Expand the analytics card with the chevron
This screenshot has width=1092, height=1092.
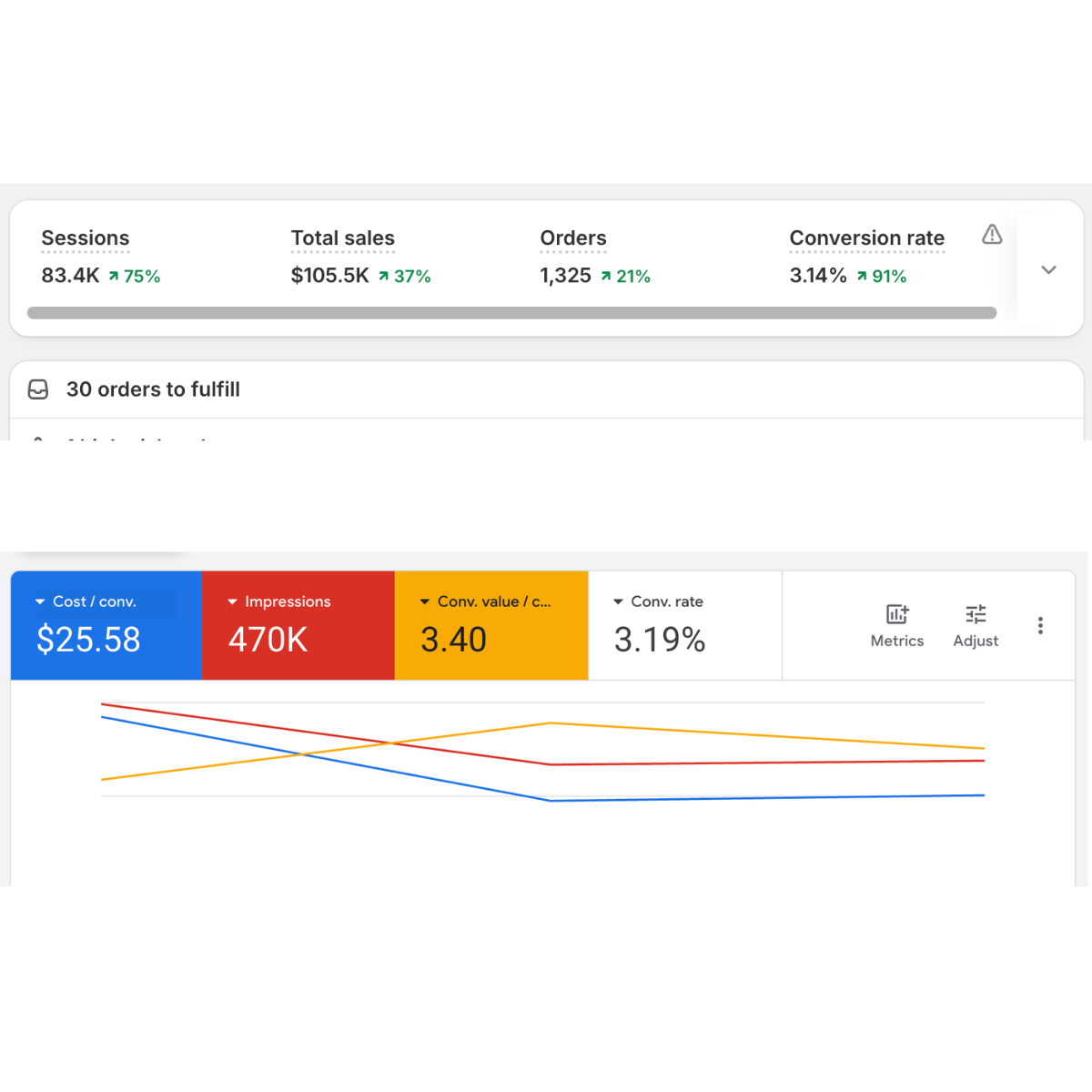1048,269
